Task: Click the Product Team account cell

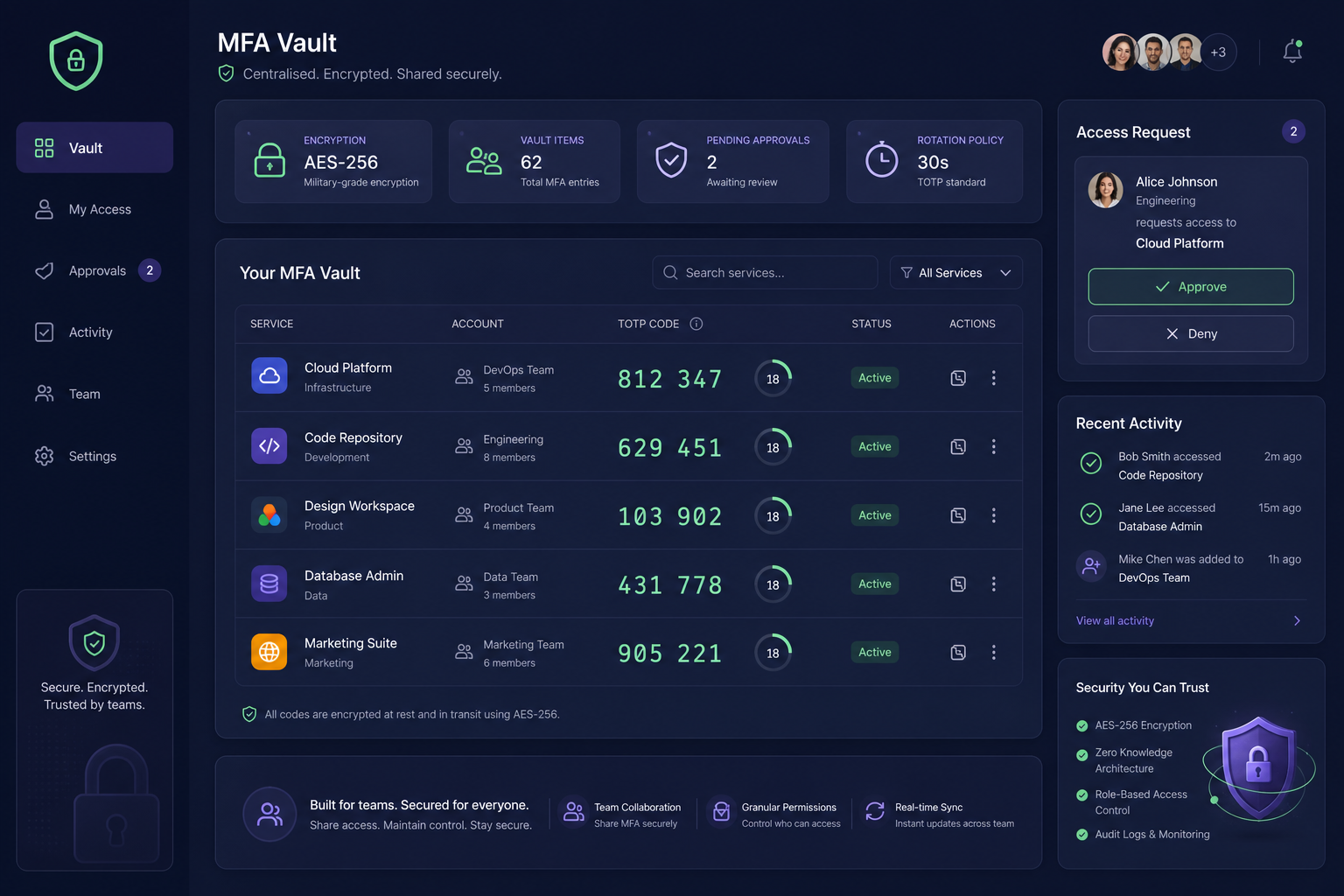Action: [505, 516]
